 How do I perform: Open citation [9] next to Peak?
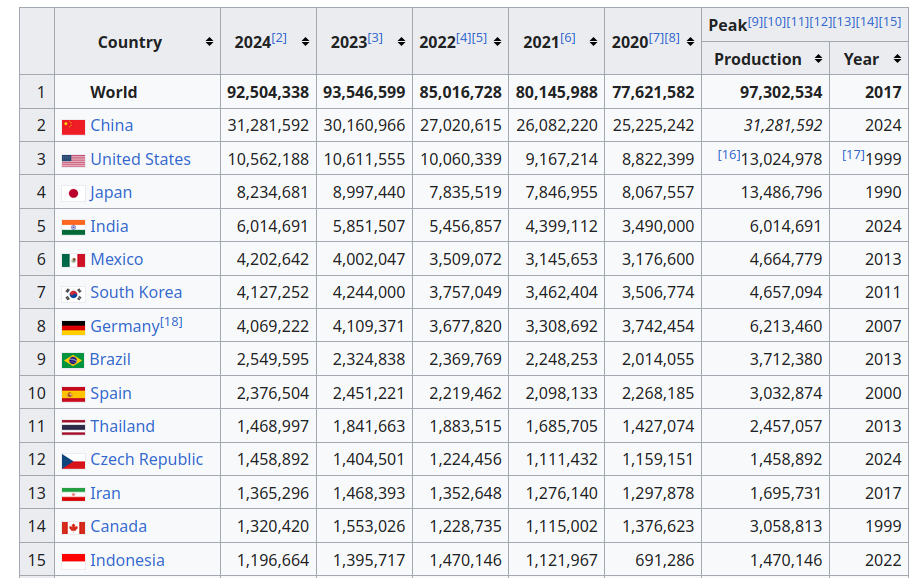(755, 22)
